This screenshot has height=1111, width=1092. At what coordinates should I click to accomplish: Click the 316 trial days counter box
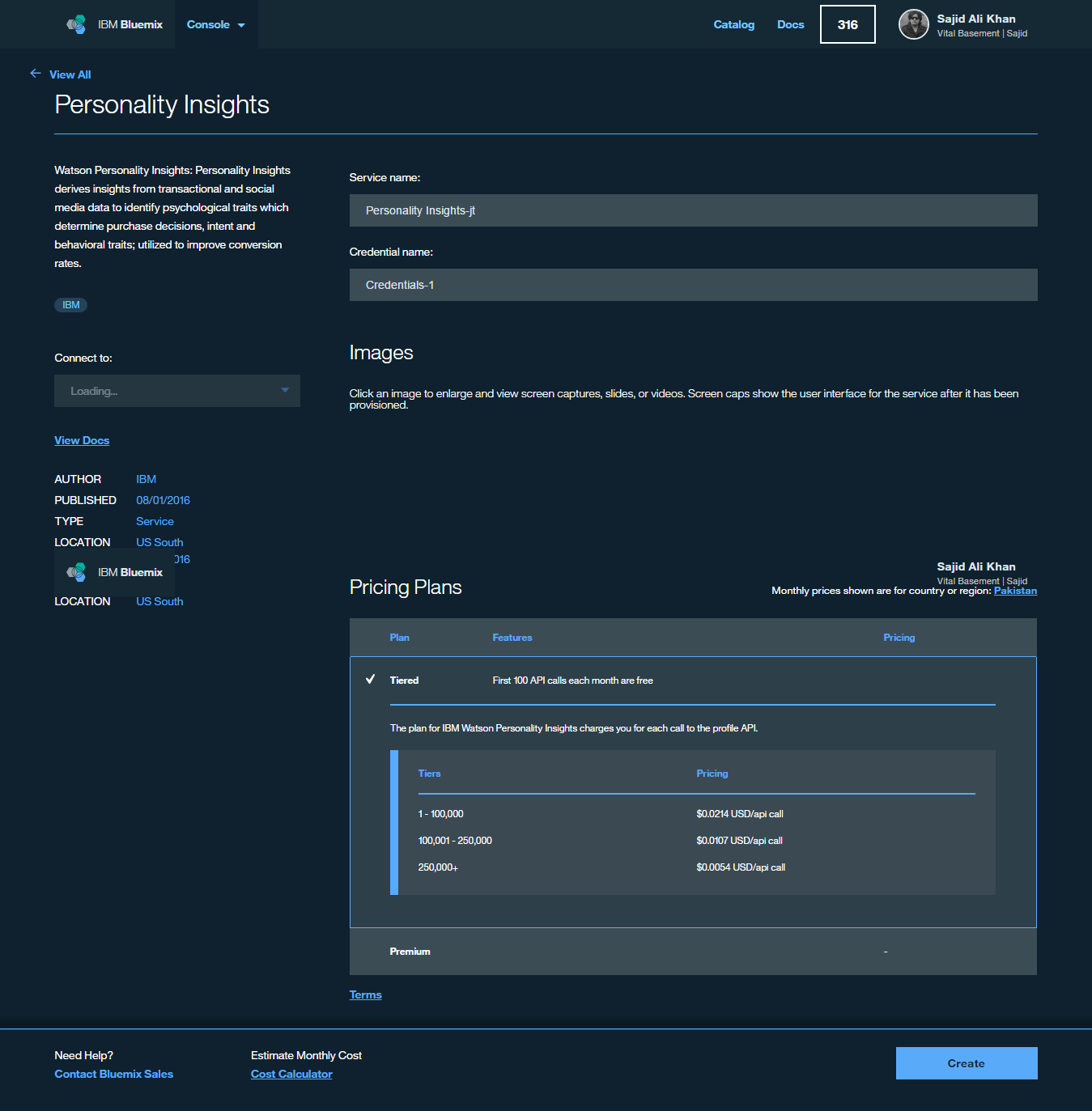[848, 24]
